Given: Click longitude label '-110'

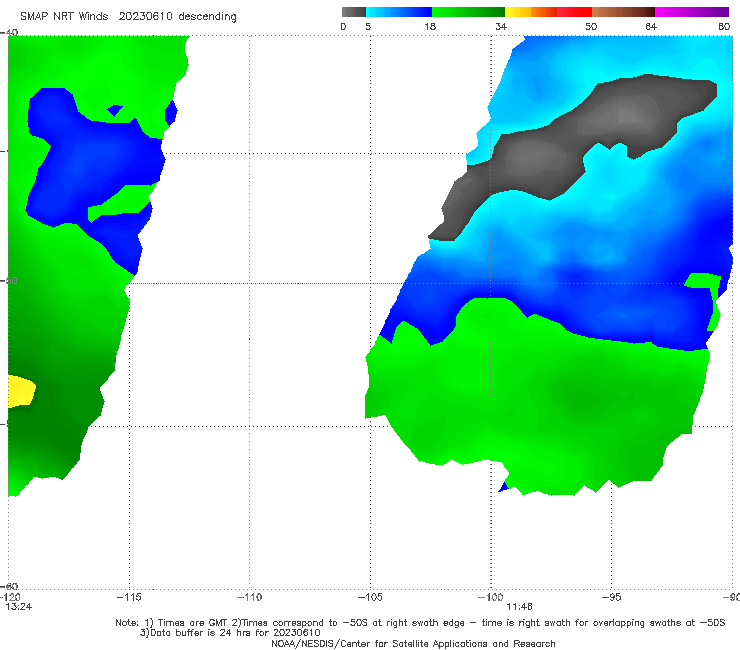Looking at the screenshot, I should tap(249, 597).
